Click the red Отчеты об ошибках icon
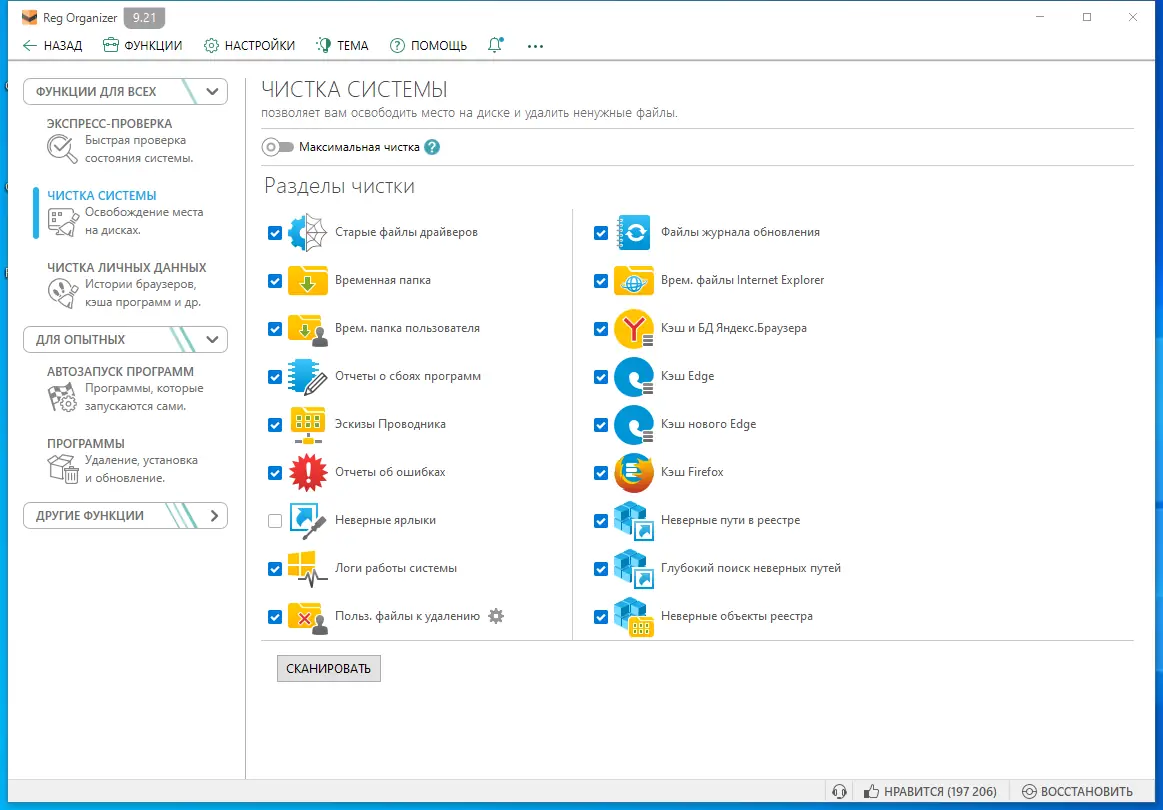The height and width of the screenshot is (810, 1163). click(308, 472)
